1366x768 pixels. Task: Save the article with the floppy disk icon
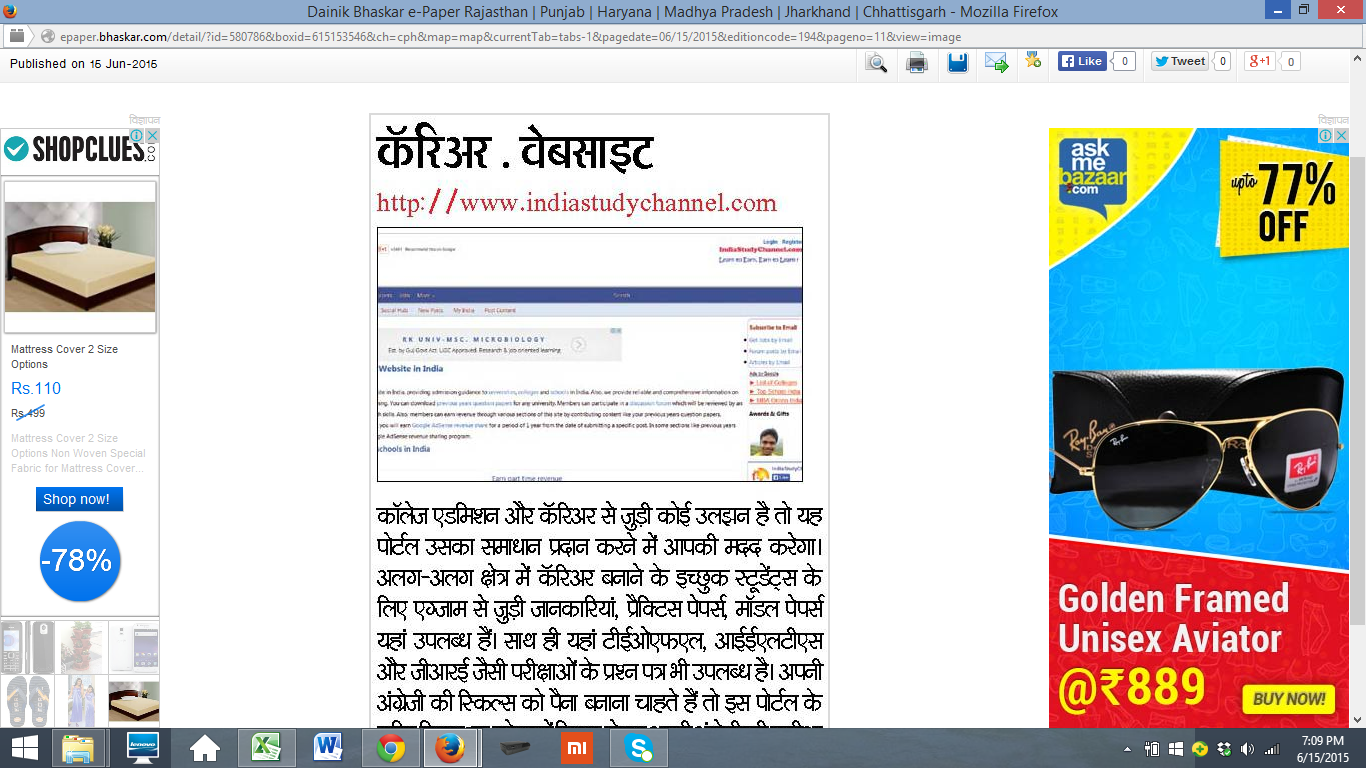(957, 63)
